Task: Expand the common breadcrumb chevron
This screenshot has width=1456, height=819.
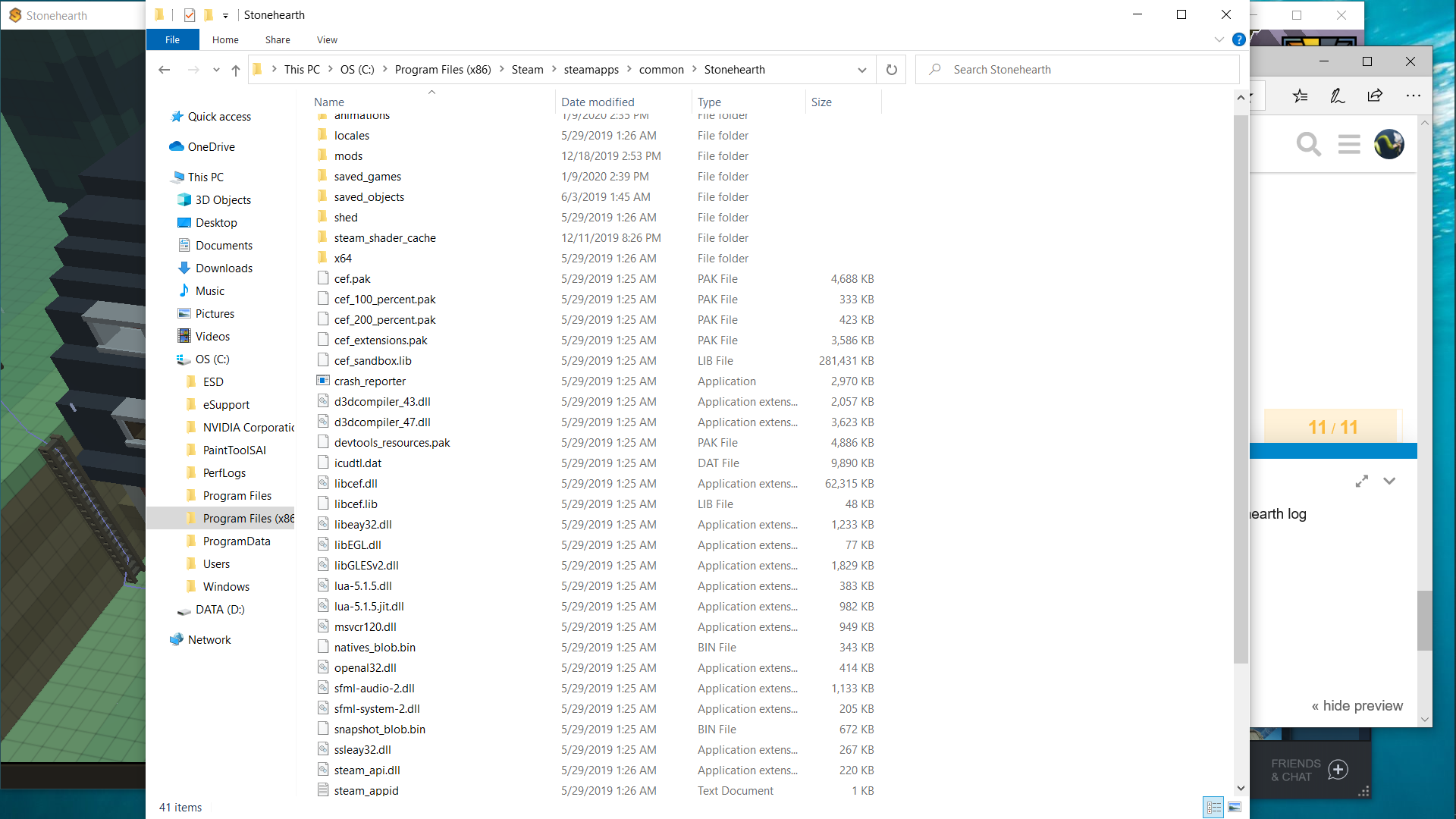Action: [694, 70]
